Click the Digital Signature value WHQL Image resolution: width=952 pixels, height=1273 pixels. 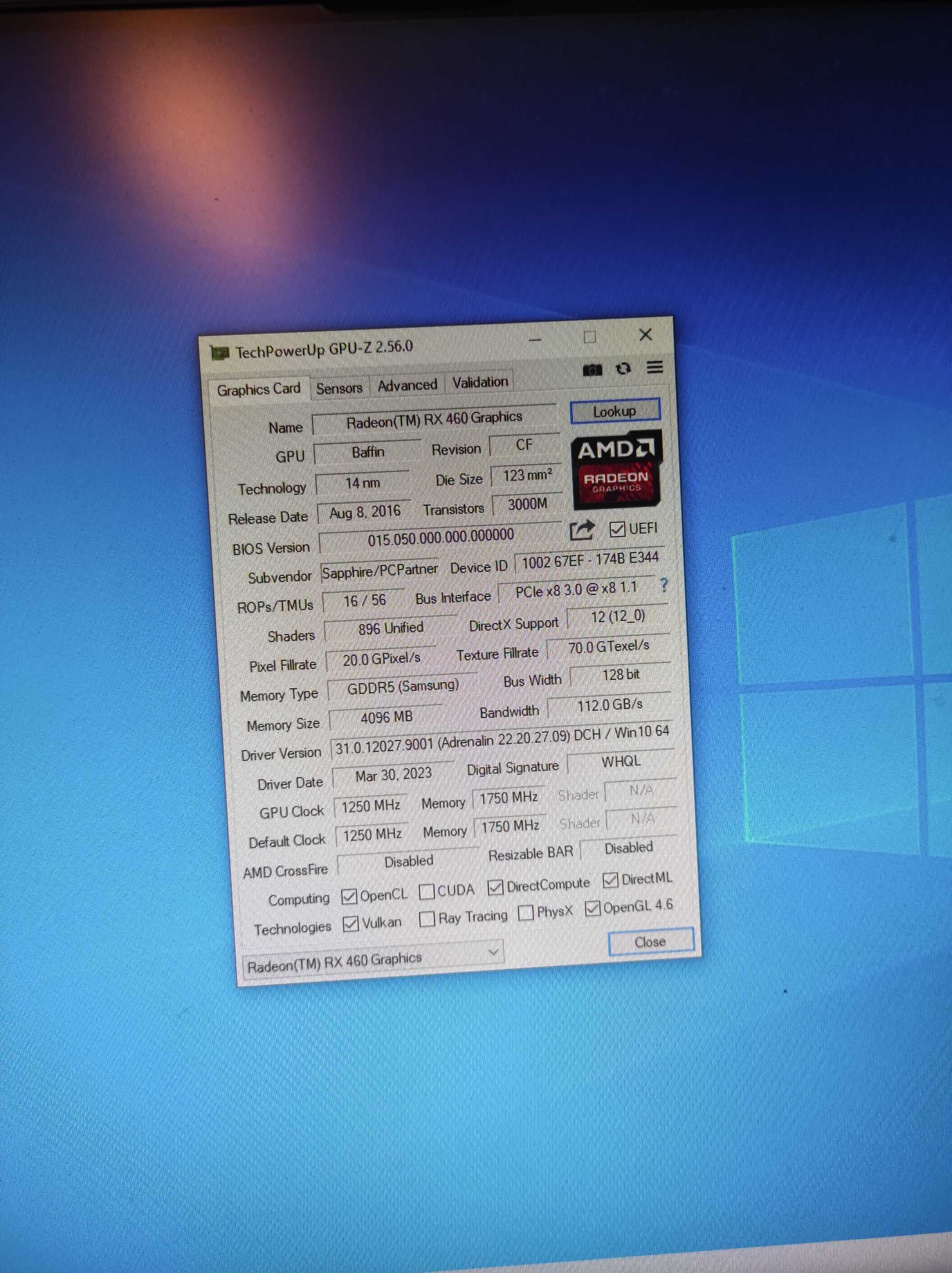pos(621,762)
